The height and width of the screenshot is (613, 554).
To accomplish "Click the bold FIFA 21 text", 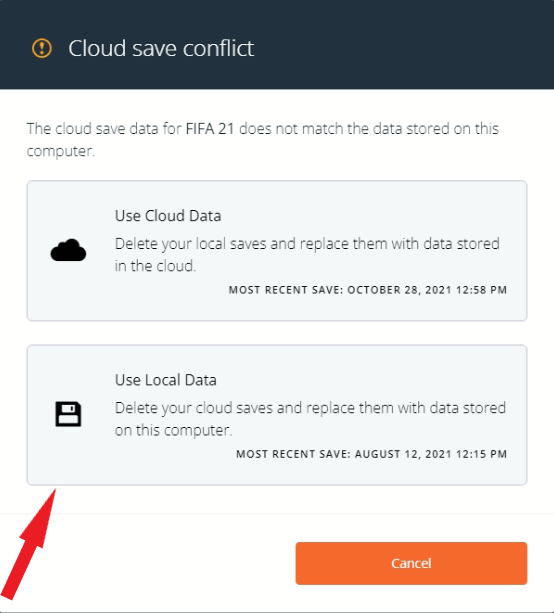I will point(210,129).
